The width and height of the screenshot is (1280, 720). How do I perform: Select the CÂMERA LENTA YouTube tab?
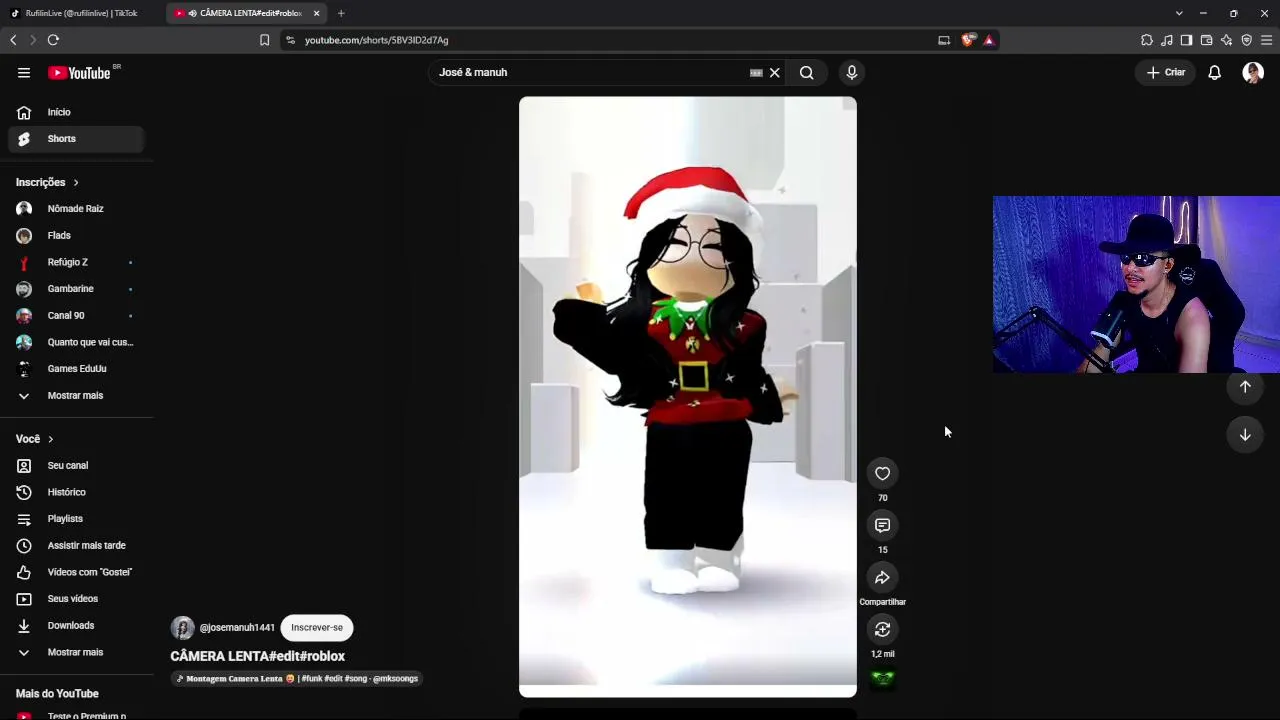246,13
